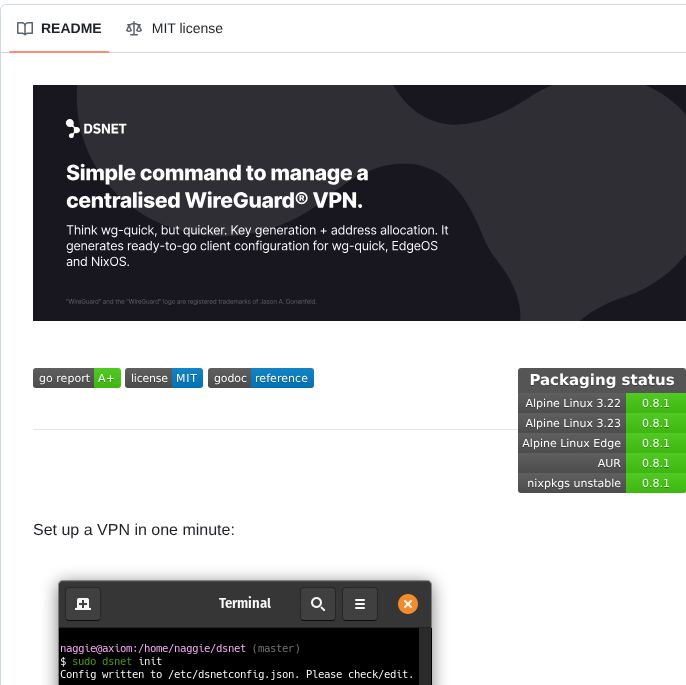The image size is (686, 685).
Task: Select the AUR packaging row
Action: [602, 463]
